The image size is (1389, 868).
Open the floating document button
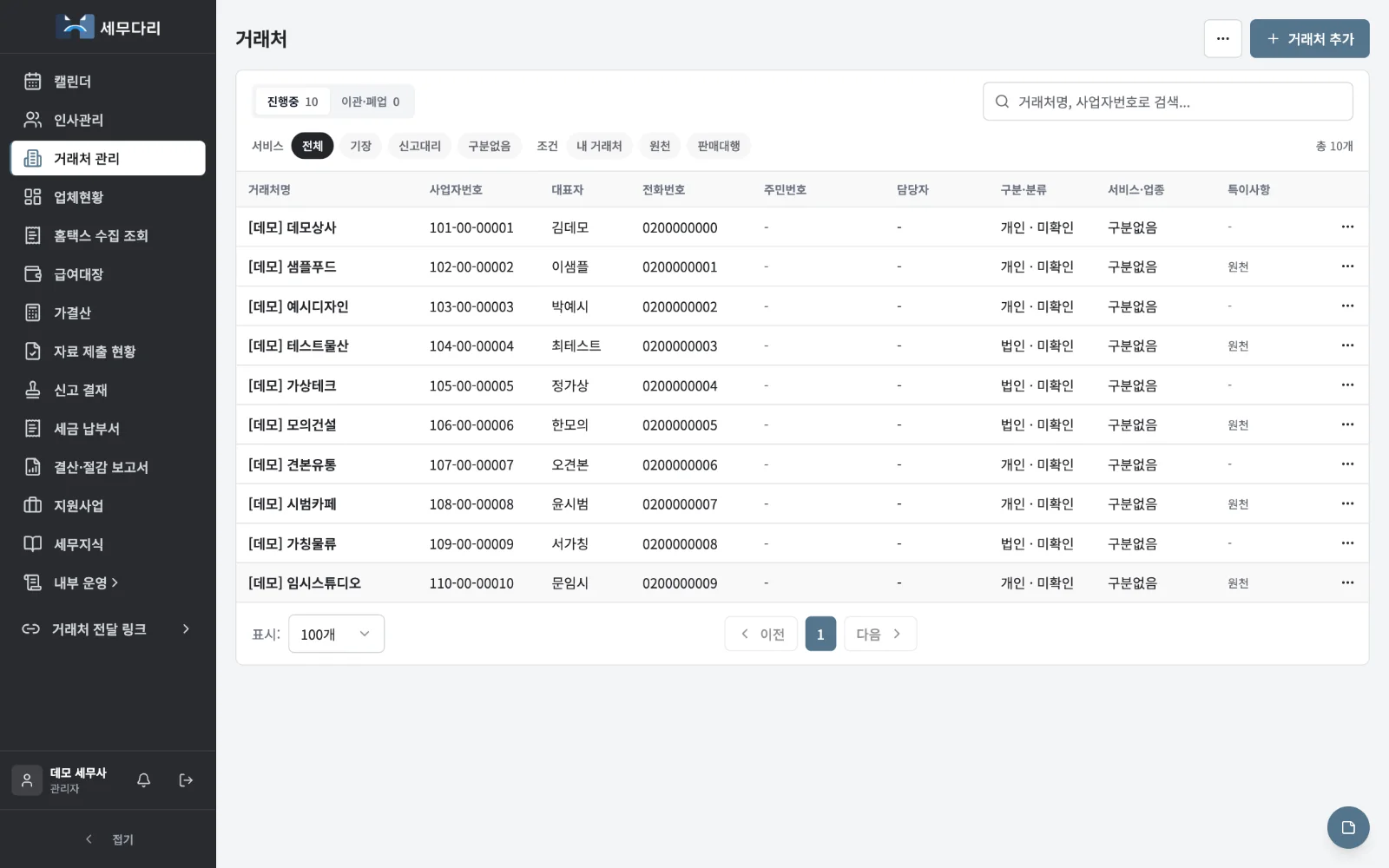tap(1347, 827)
